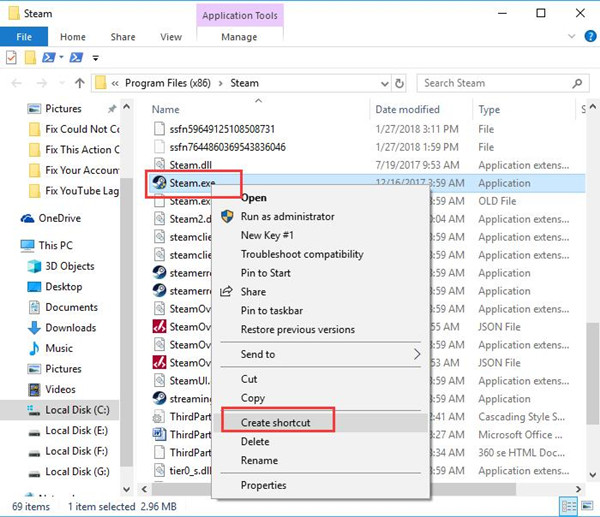Open the Manage tab under Application Tools
Screen dimensions: 600x517
click(x=239, y=37)
